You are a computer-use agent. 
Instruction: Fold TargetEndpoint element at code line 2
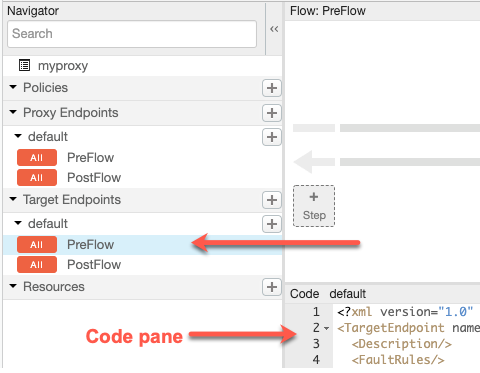tap(327, 329)
